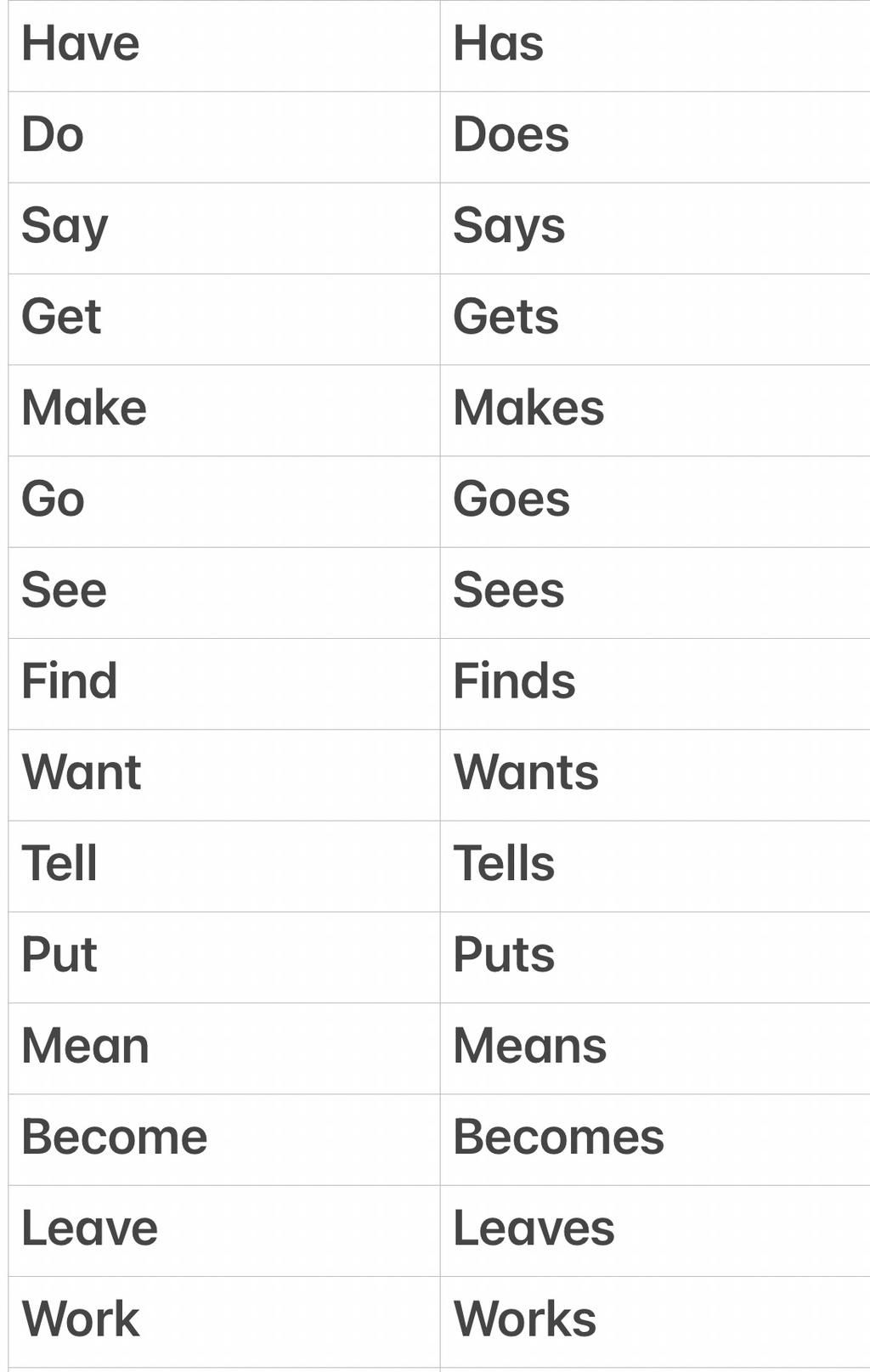Click the 'Makes' table cell
This screenshot has height=1372, width=870.
point(655,410)
